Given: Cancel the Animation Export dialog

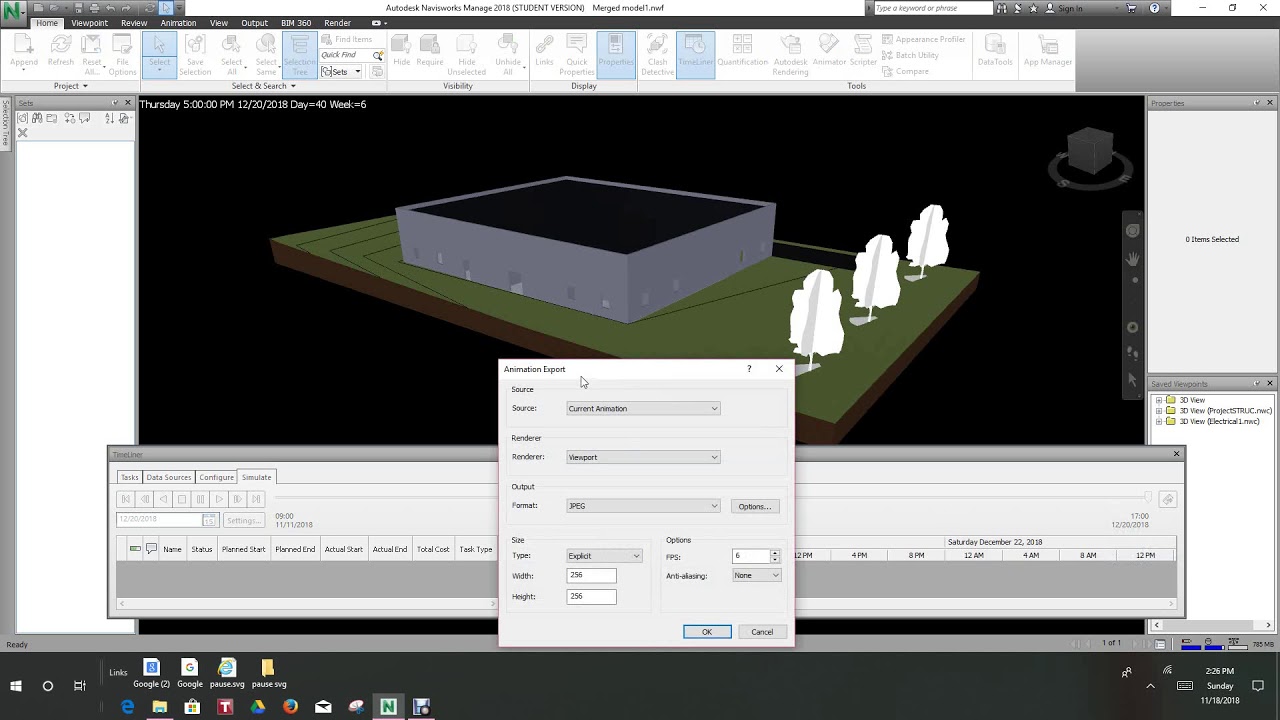Looking at the screenshot, I should click(762, 632).
